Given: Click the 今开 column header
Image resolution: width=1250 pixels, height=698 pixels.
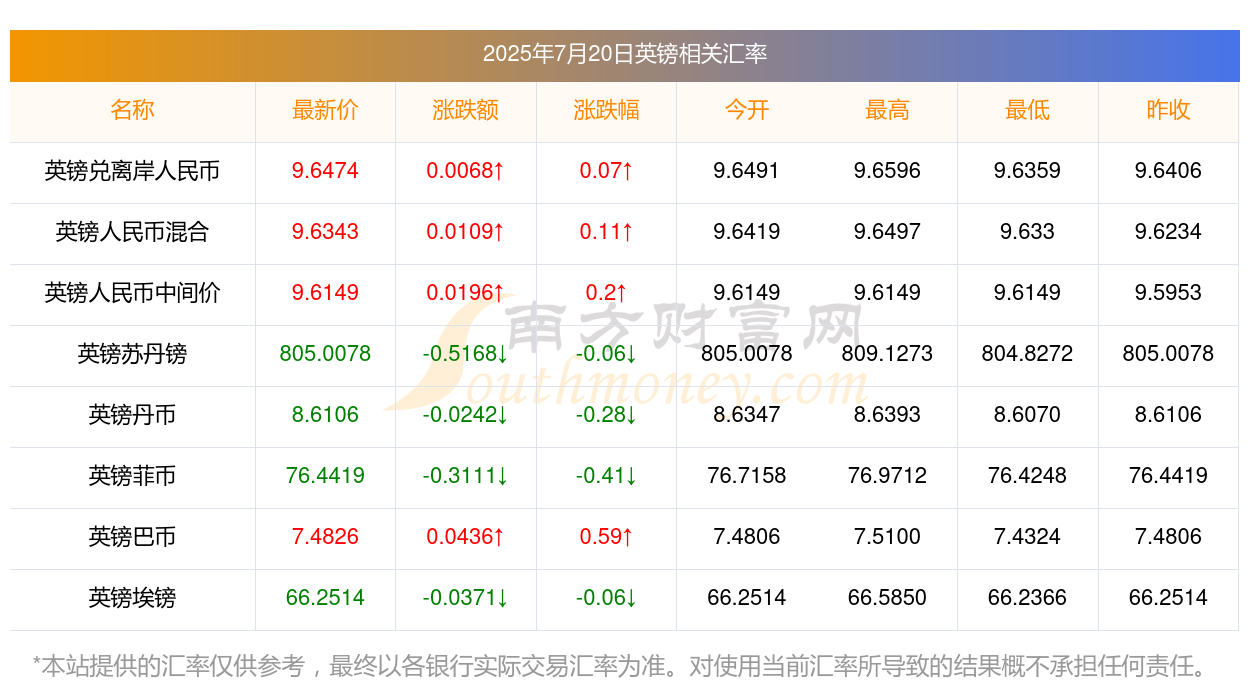Looking at the screenshot, I should [747, 110].
